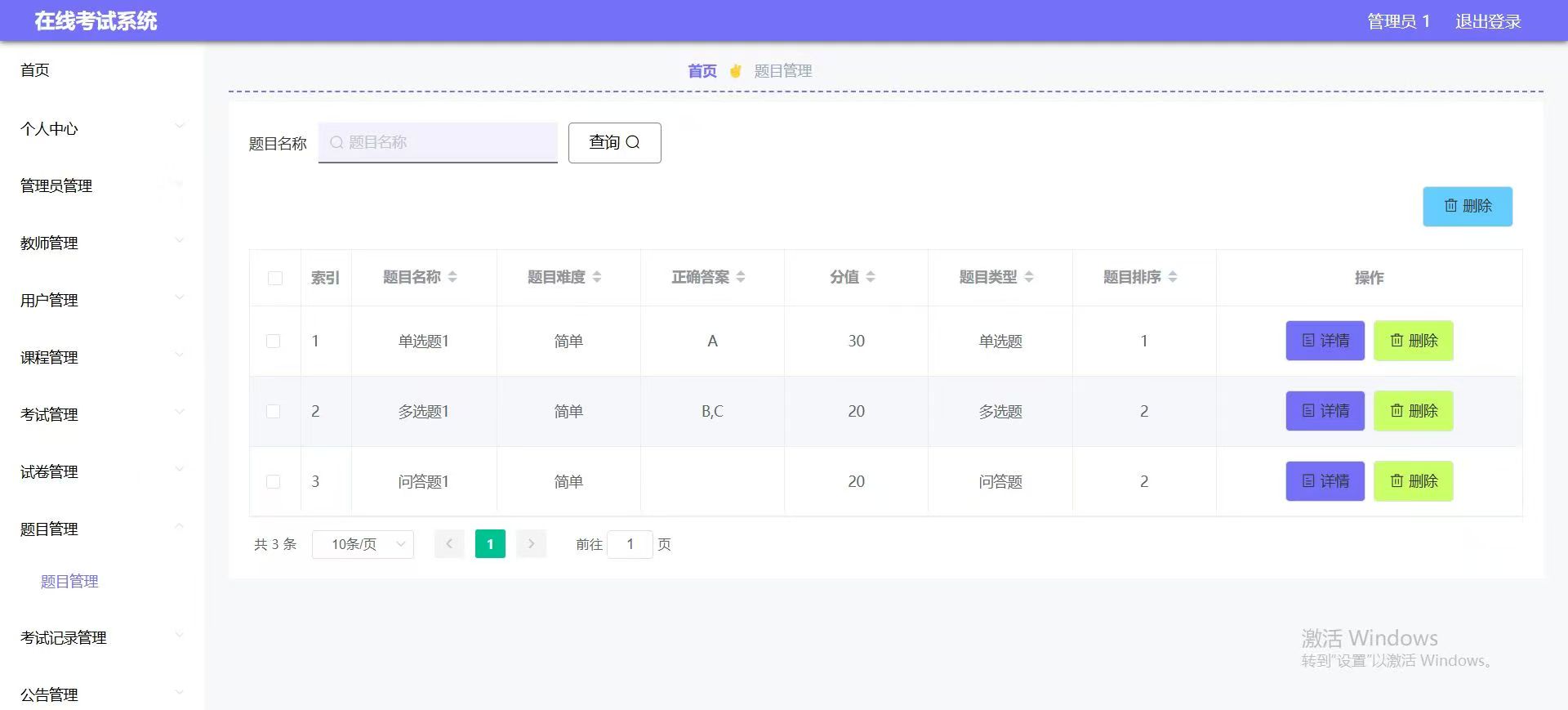Open 考试记录管理 sidebar menu
The image size is (1568, 710).
(x=64, y=638)
